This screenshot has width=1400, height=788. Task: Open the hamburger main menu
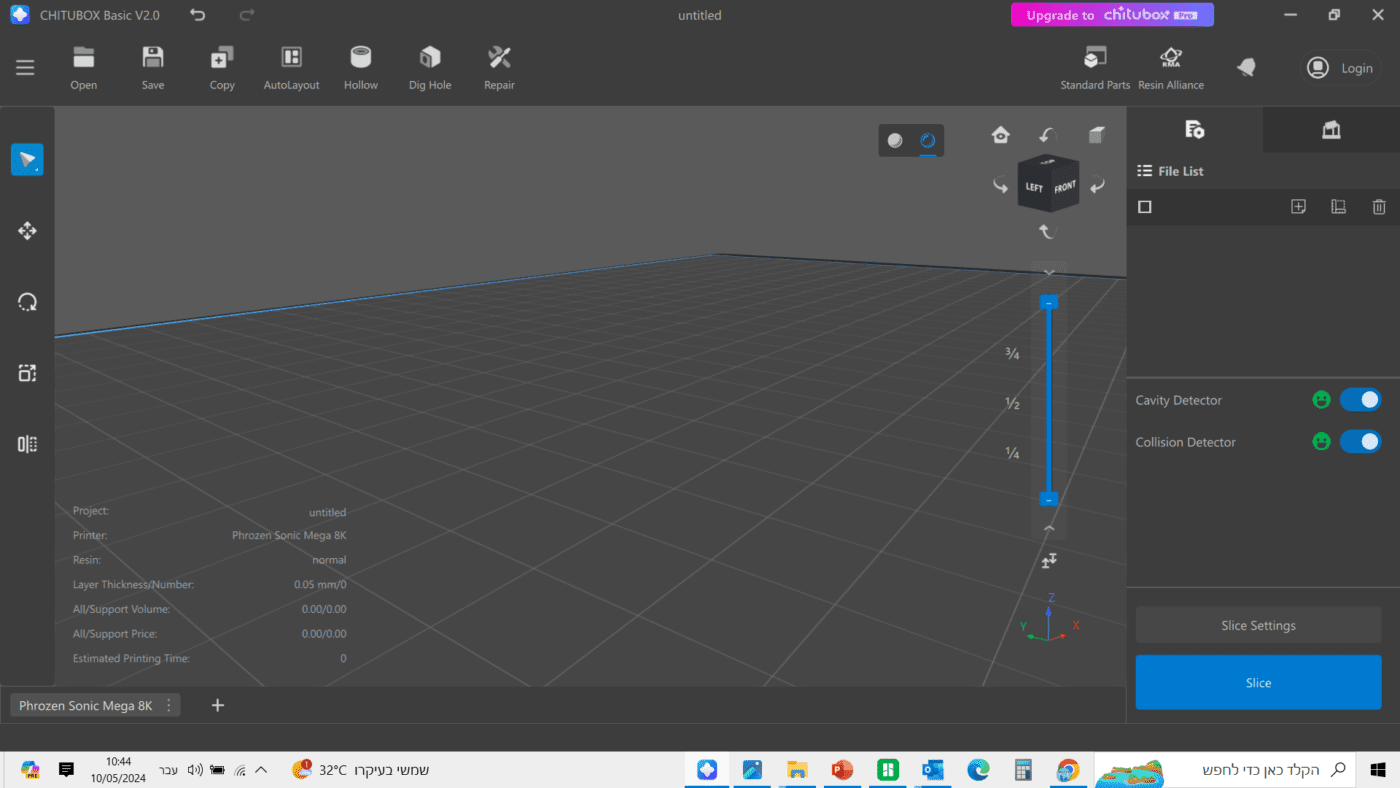[x=25, y=68]
